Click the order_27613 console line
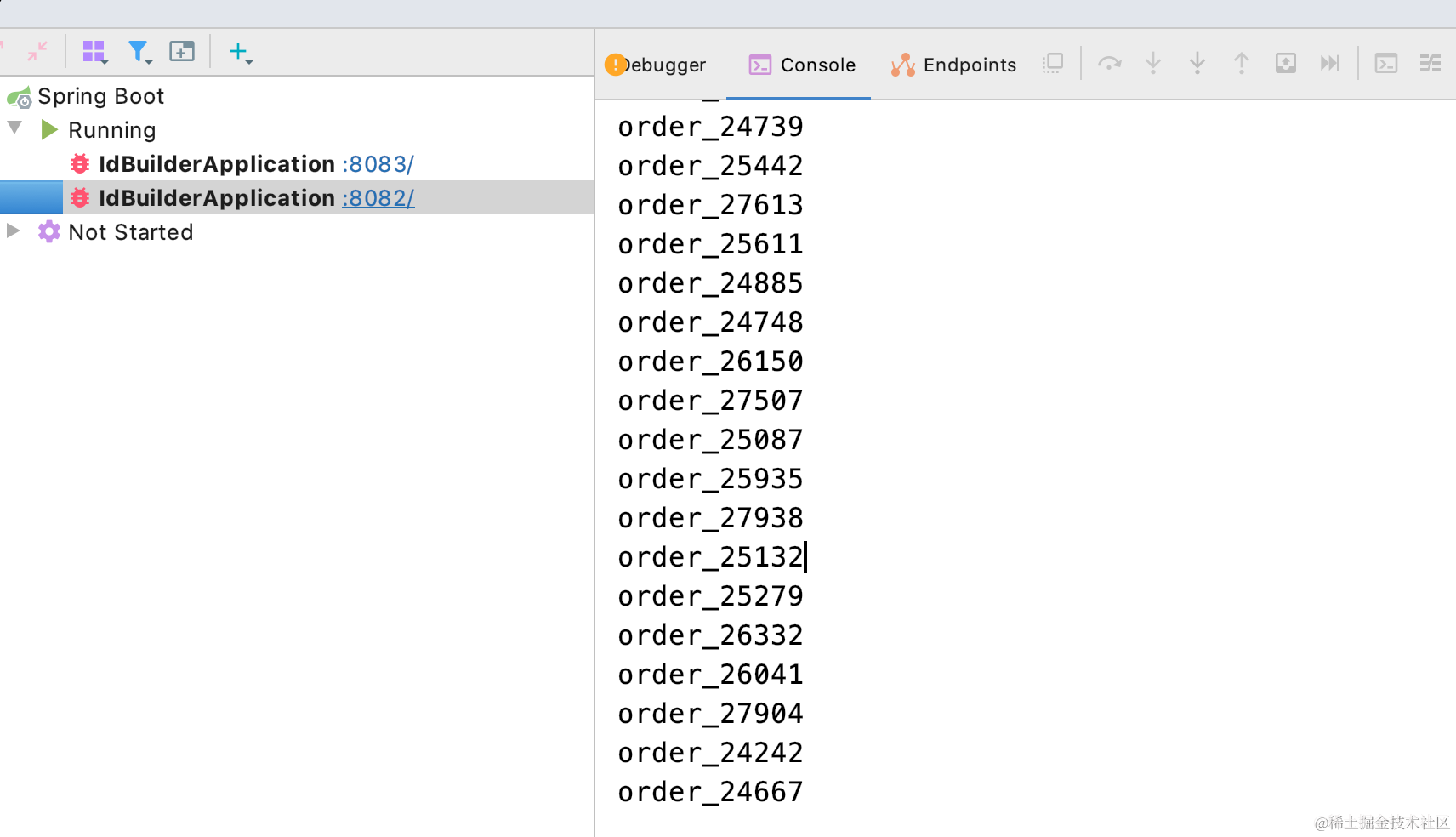This screenshot has width=1456, height=837. point(710,205)
